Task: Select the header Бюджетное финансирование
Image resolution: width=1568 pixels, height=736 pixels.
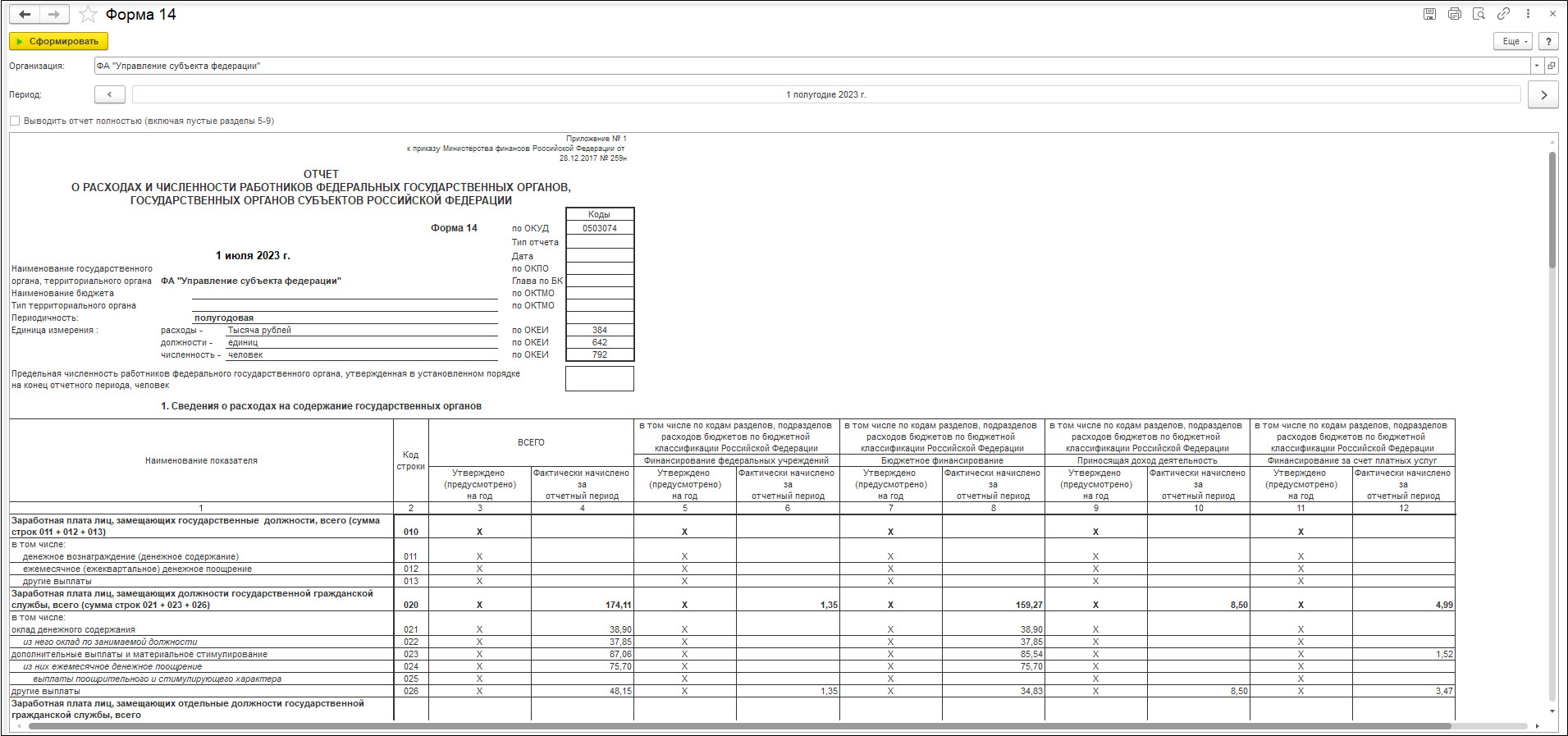Action: (x=942, y=460)
